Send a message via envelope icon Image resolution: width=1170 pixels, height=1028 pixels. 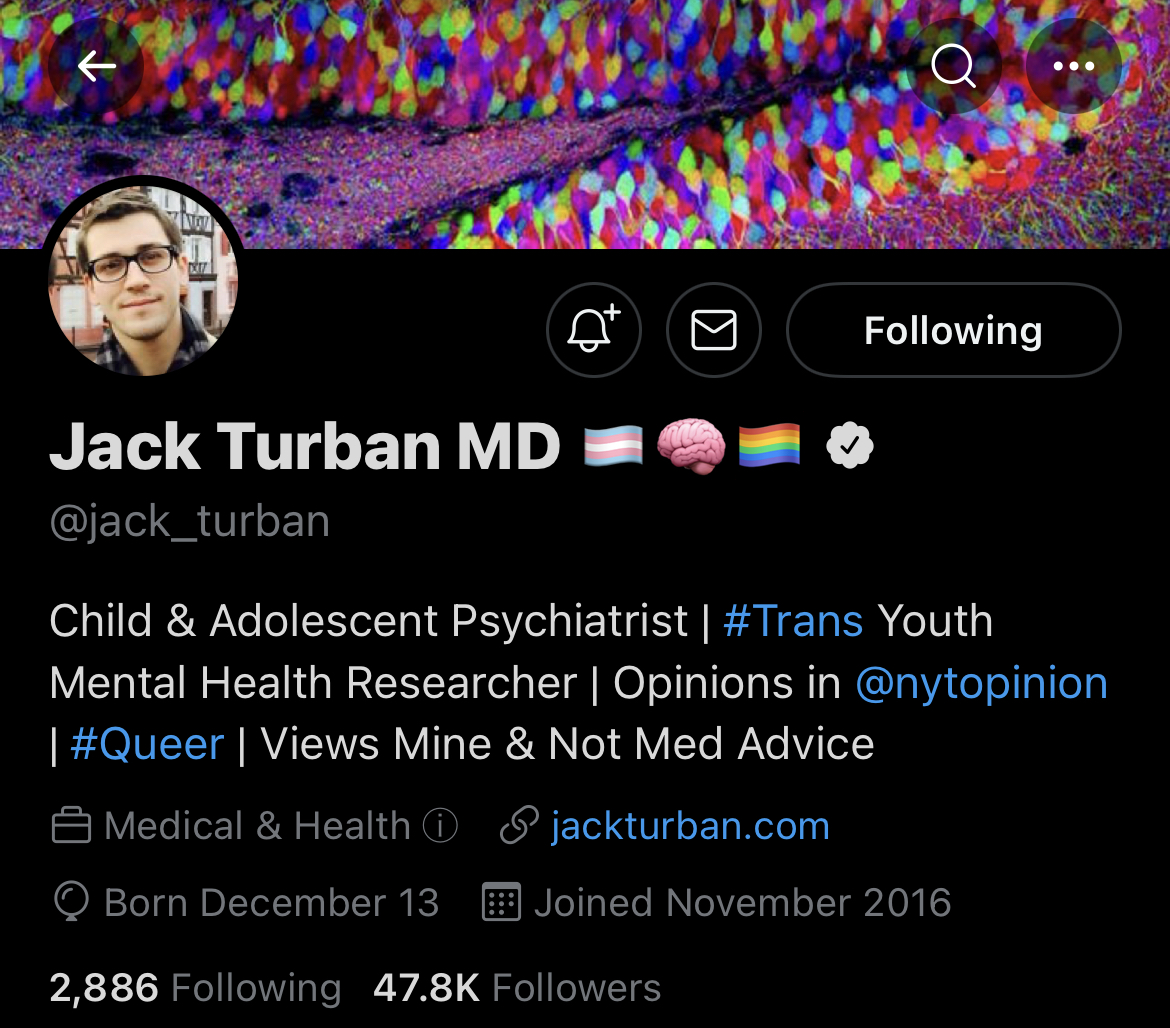click(x=714, y=330)
